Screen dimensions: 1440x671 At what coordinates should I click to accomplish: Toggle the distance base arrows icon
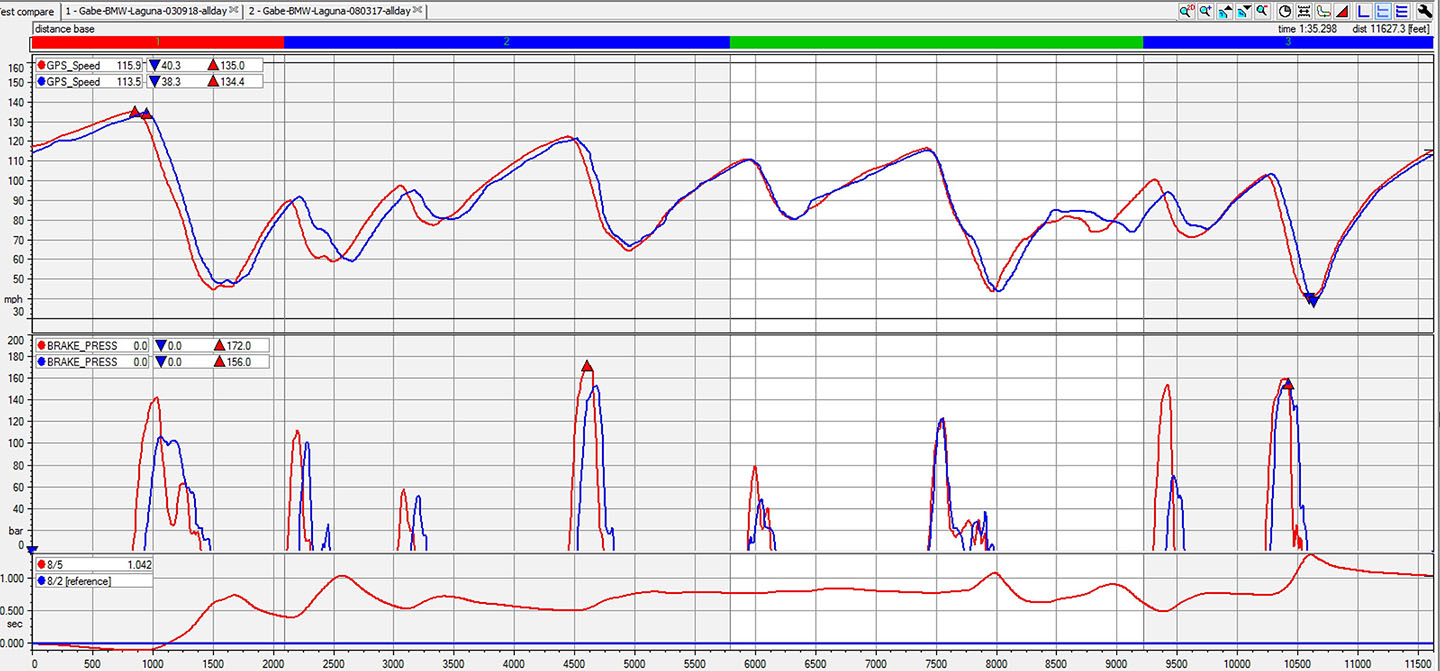[x=1304, y=11]
